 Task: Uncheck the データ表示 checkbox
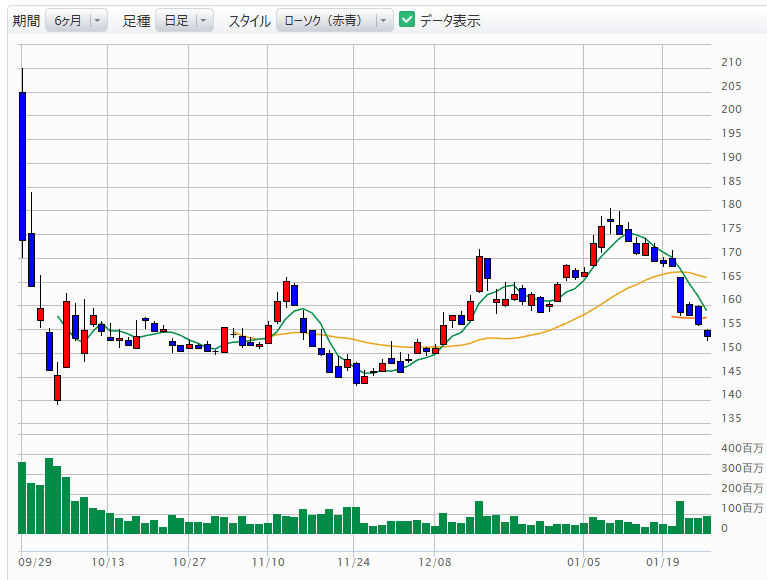tap(407, 20)
